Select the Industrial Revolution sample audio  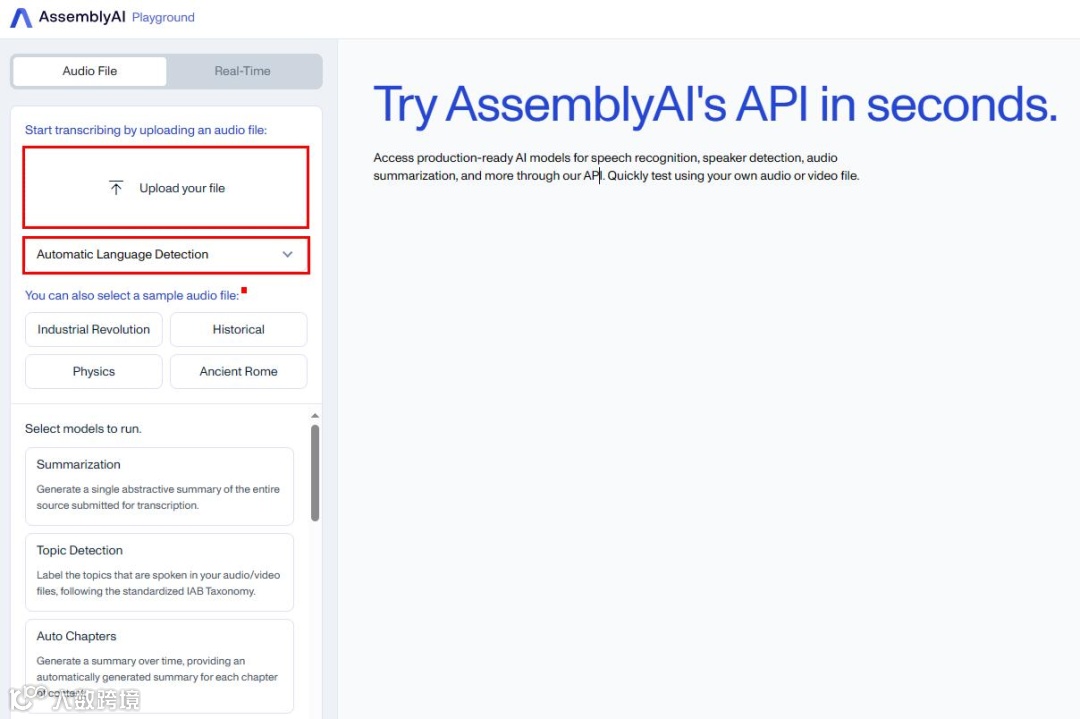coord(94,329)
